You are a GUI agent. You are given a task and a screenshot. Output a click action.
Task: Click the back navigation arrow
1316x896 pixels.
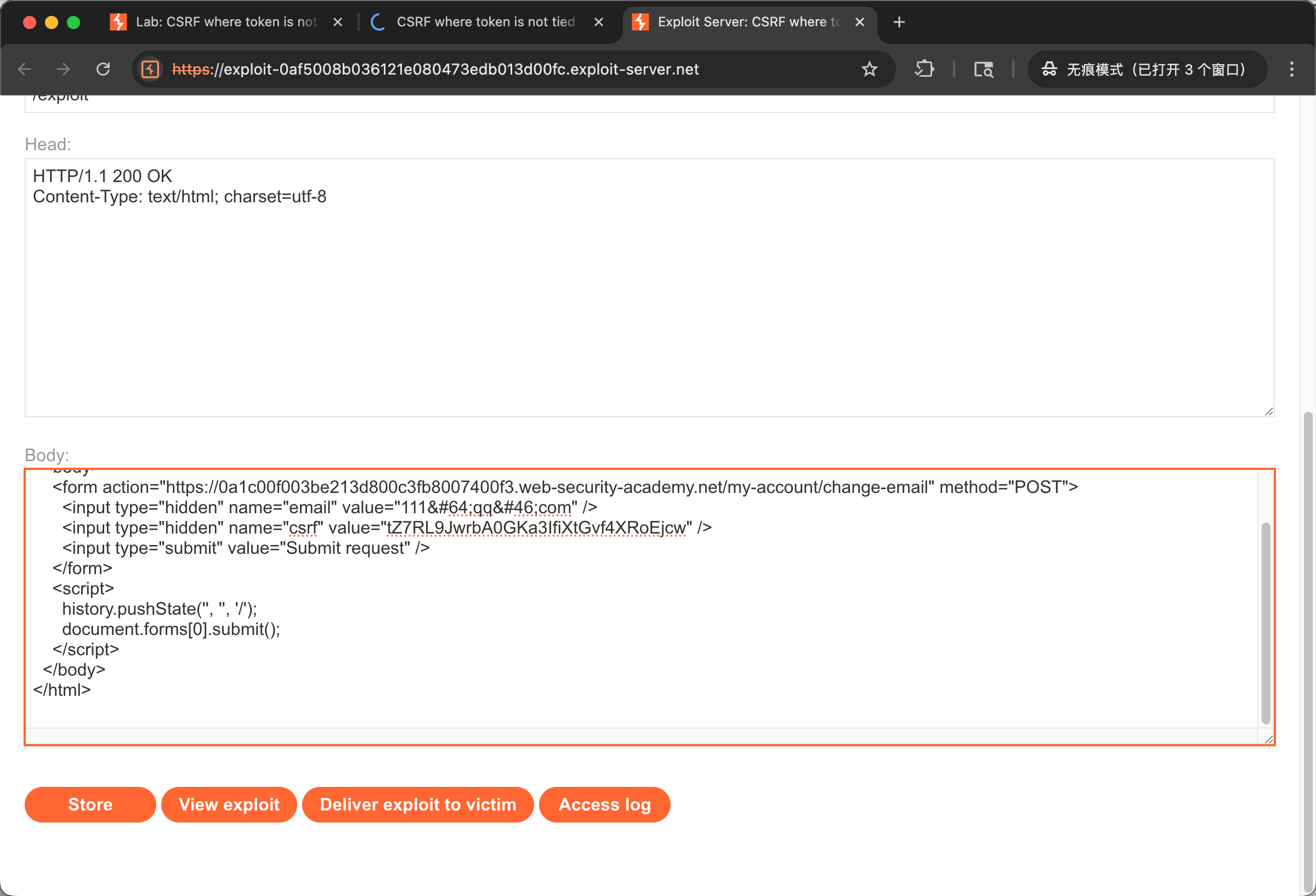pyautogui.click(x=25, y=69)
